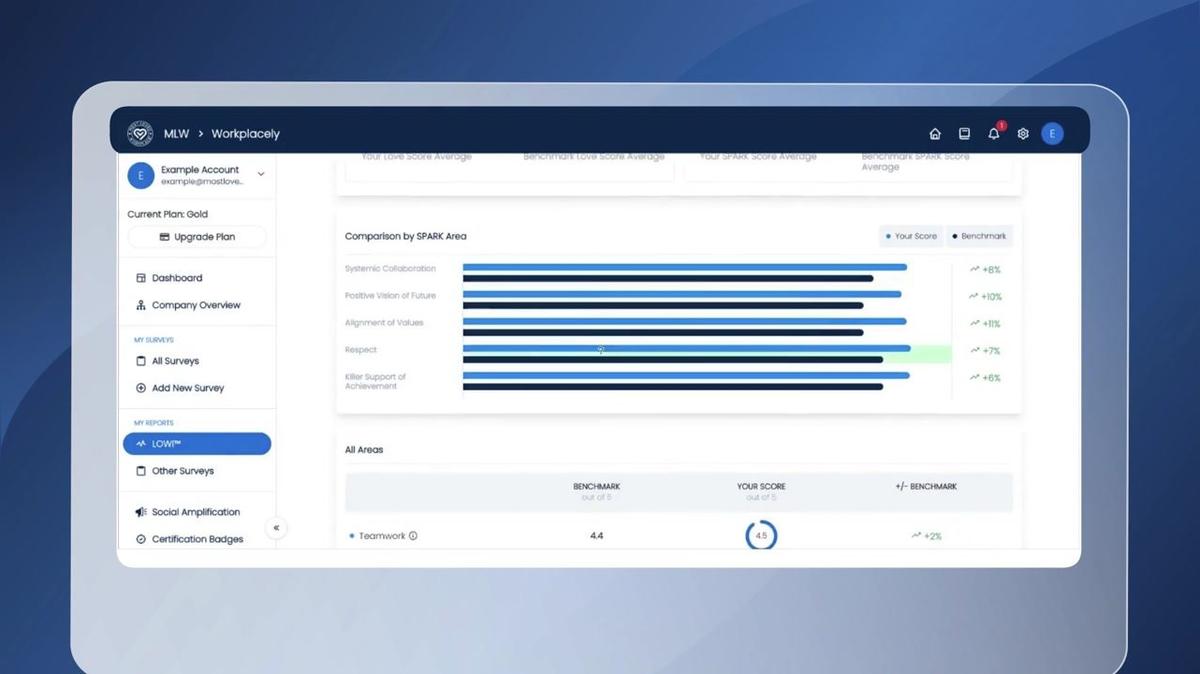Open Social Amplification in sidebar
The width and height of the screenshot is (1200, 674).
click(x=195, y=512)
